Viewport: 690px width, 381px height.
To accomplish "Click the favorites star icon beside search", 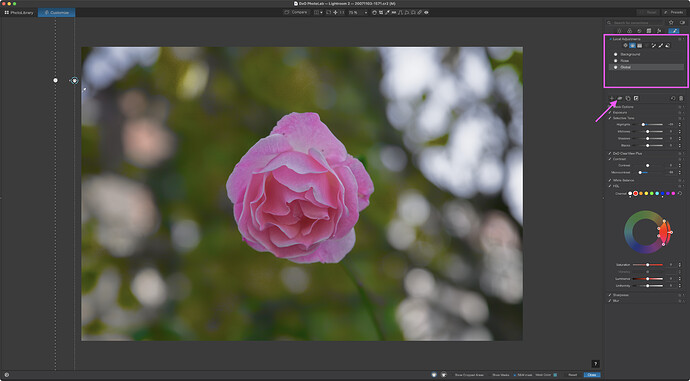I will click(x=671, y=22).
